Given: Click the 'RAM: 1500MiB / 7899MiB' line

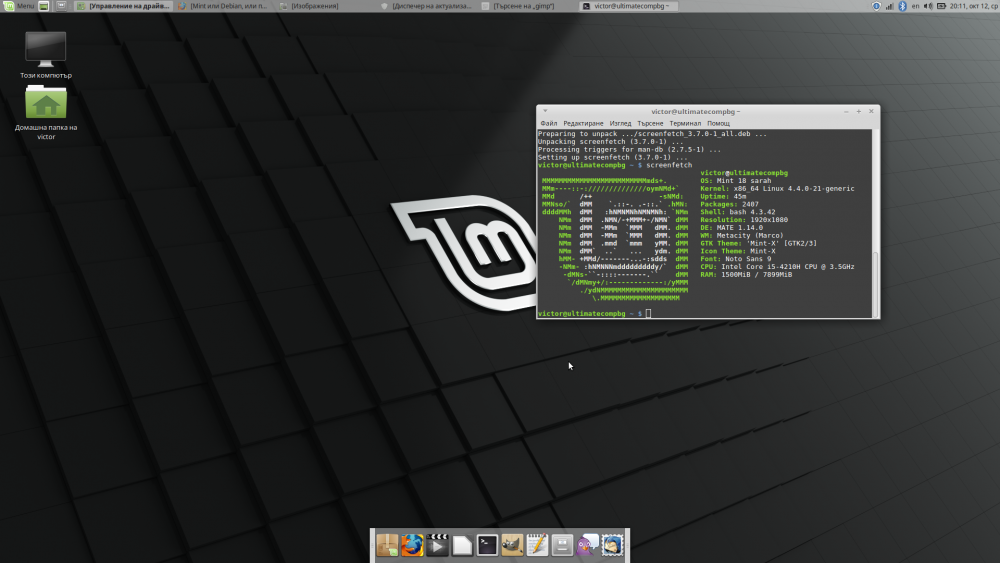Looking at the screenshot, I should point(746,274).
